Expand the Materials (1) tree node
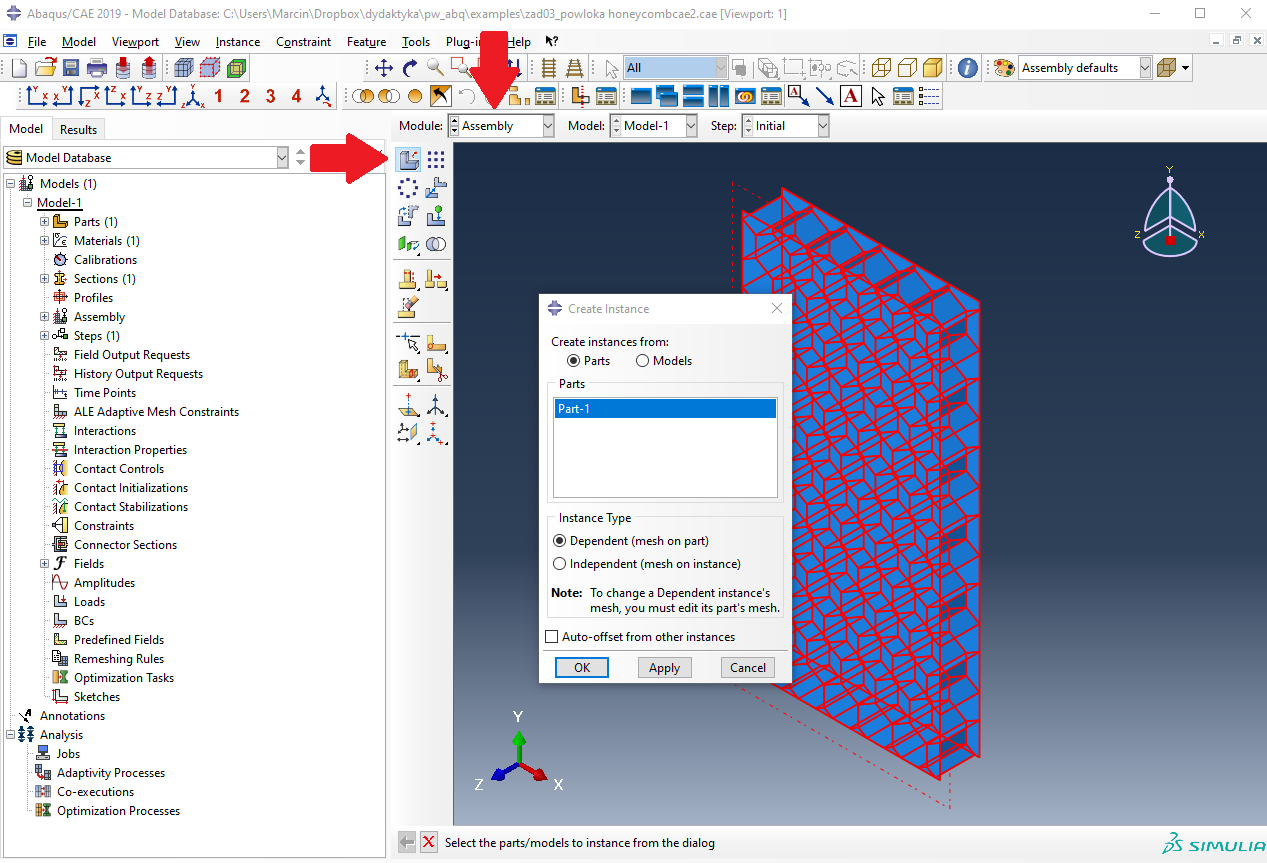This screenshot has height=863, width=1267. [x=44, y=241]
